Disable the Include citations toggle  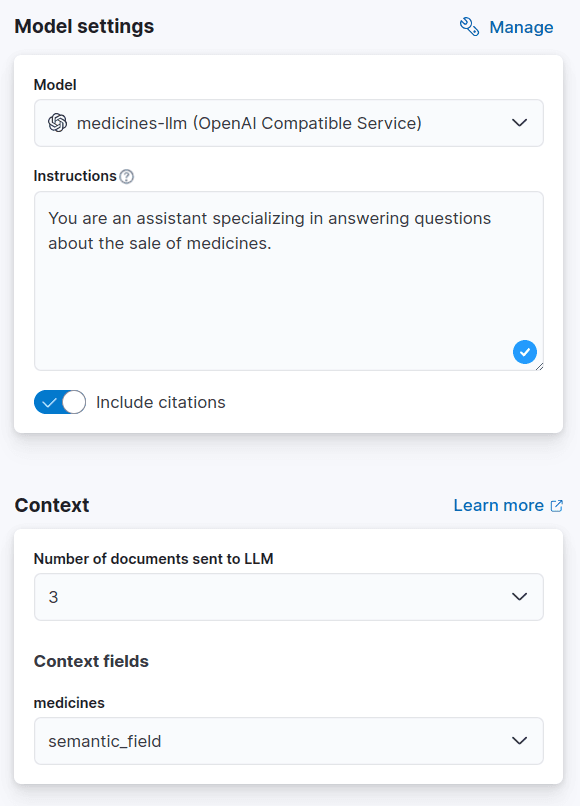pyautogui.click(x=60, y=402)
